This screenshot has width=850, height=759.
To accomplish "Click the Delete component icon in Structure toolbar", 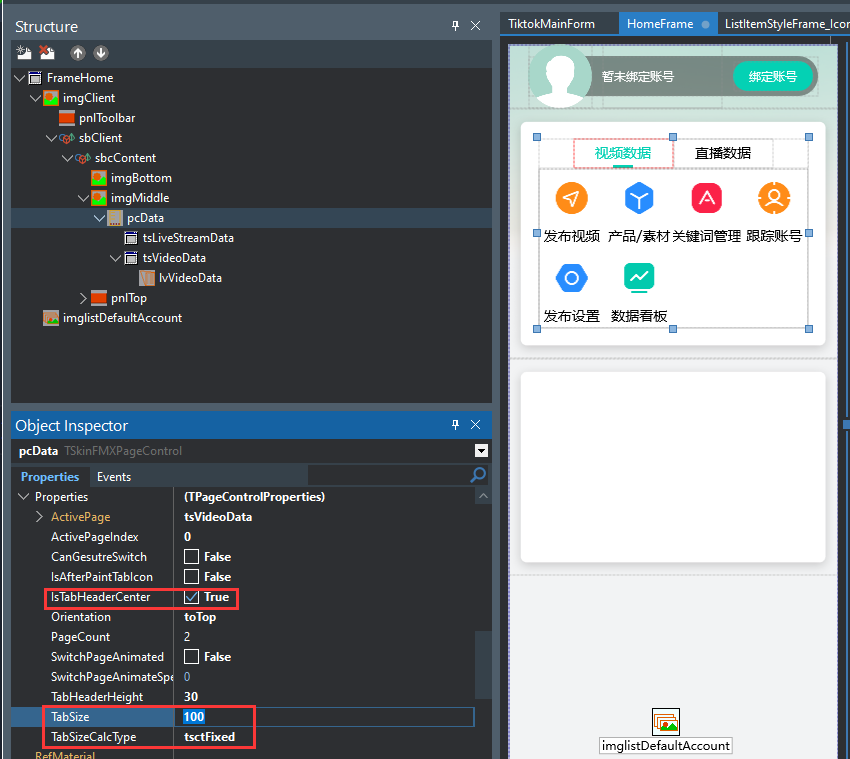I will (47, 53).
